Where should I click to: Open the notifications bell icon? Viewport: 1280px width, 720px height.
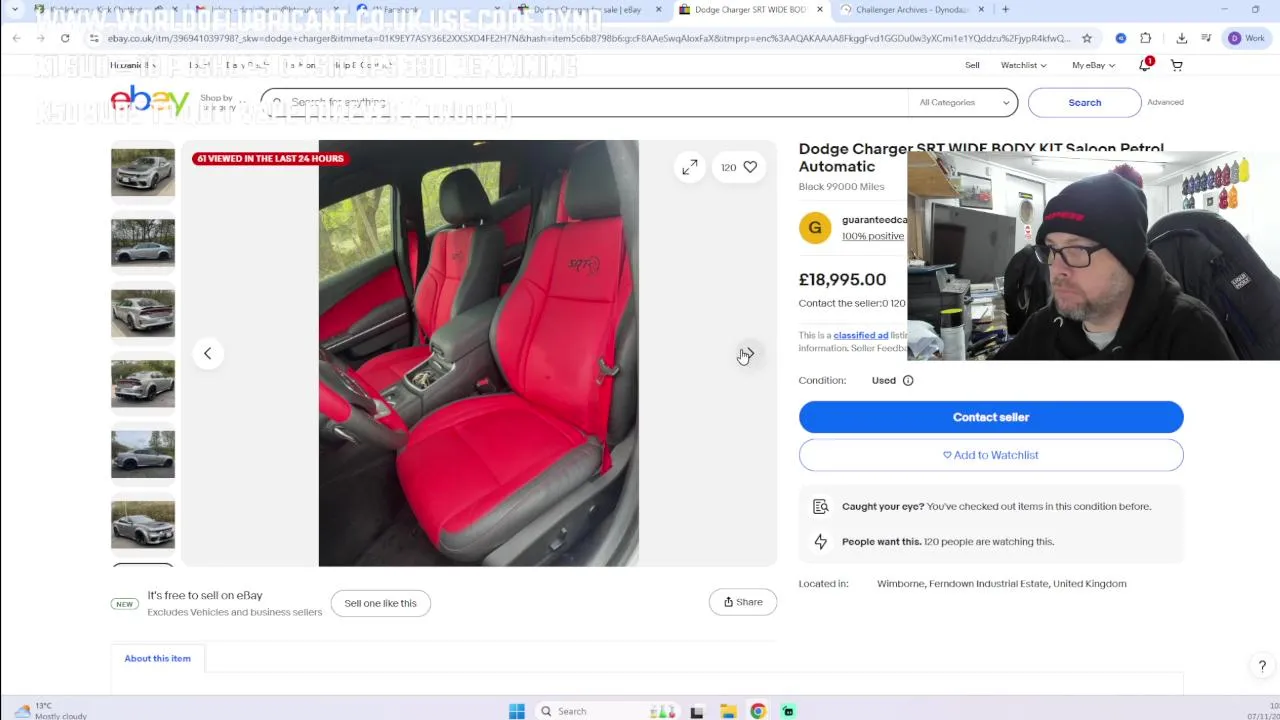[x=1145, y=65]
